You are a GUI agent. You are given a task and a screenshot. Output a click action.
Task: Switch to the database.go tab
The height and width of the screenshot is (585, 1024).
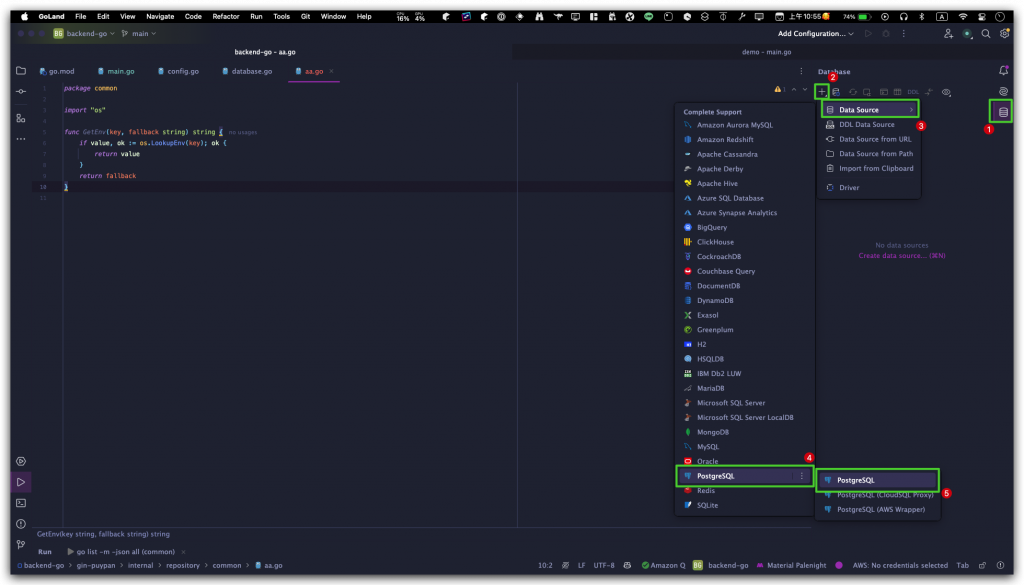tap(247, 71)
